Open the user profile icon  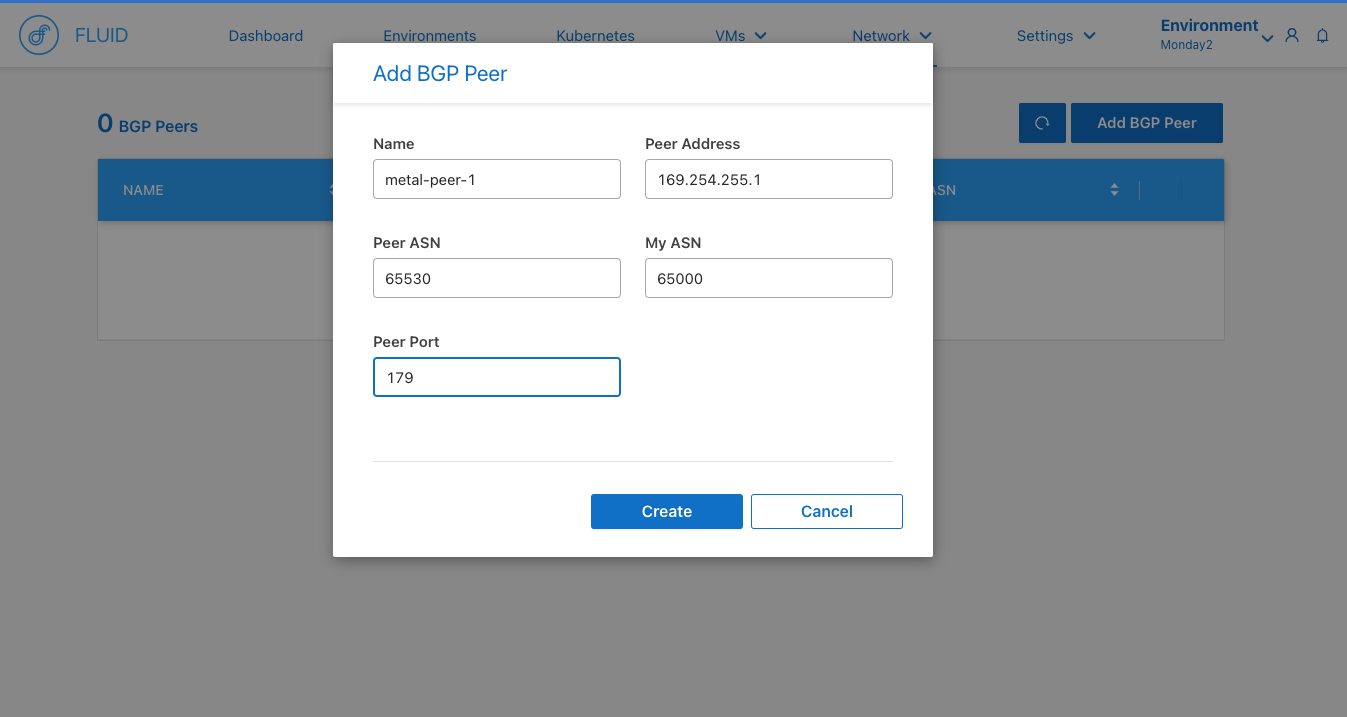coord(1292,35)
